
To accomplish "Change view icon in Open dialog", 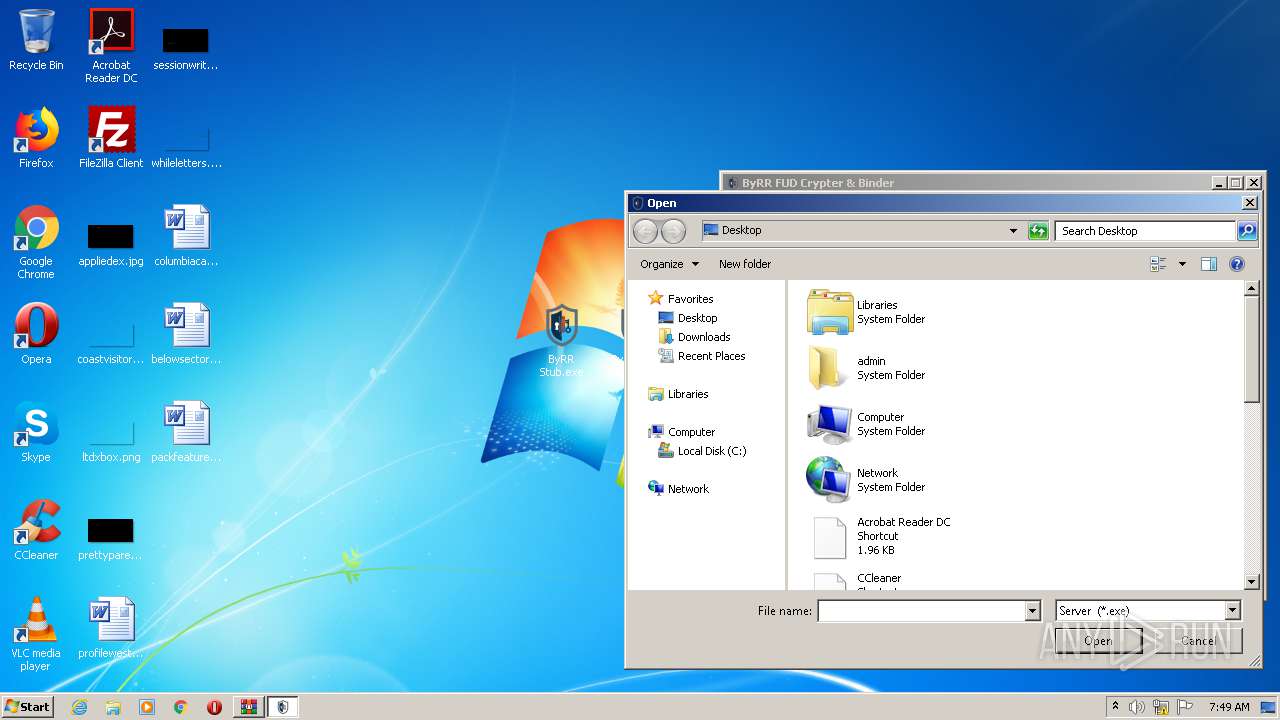I will tap(1159, 264).
